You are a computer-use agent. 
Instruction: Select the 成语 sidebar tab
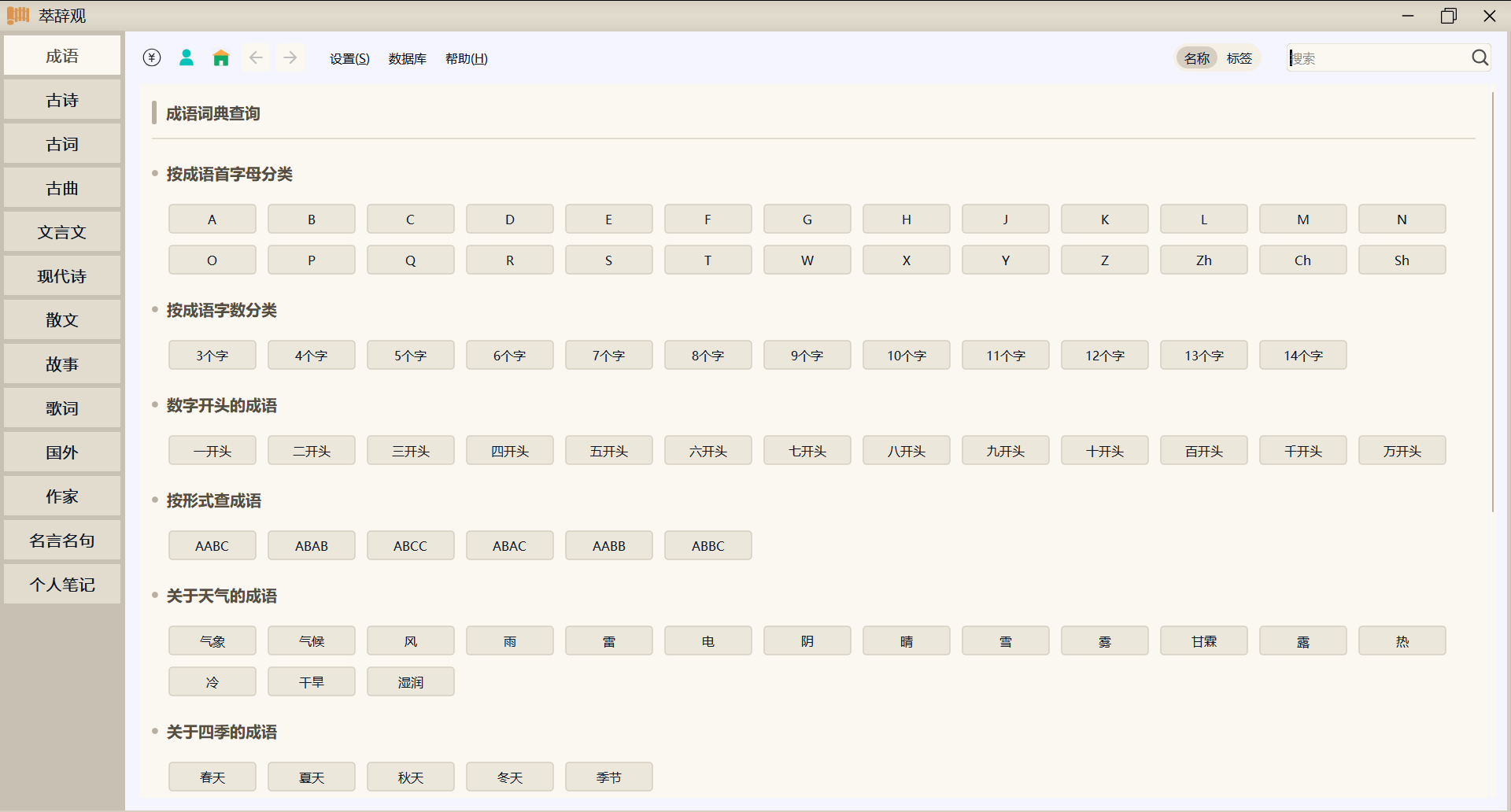coord(62,56)
